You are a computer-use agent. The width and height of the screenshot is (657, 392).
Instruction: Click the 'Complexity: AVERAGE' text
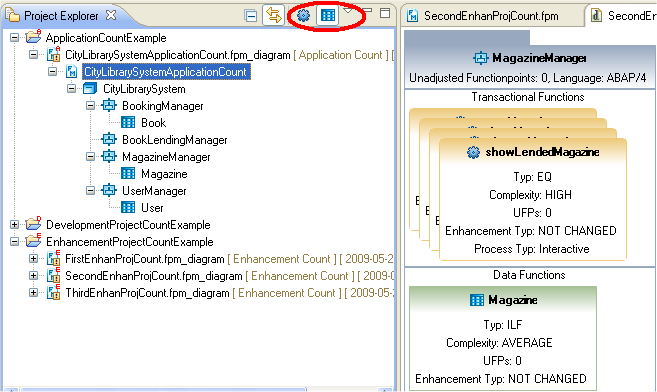[x=499, y=343]
